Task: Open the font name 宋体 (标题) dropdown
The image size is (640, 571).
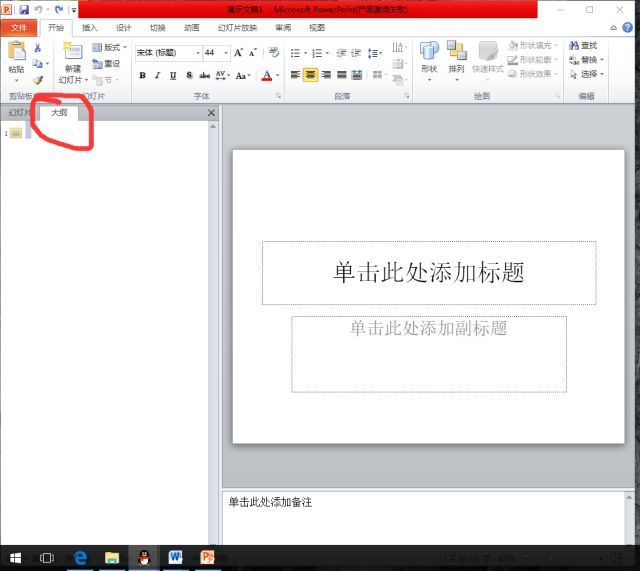Action: pyautogui.click(x=198, y=53)
